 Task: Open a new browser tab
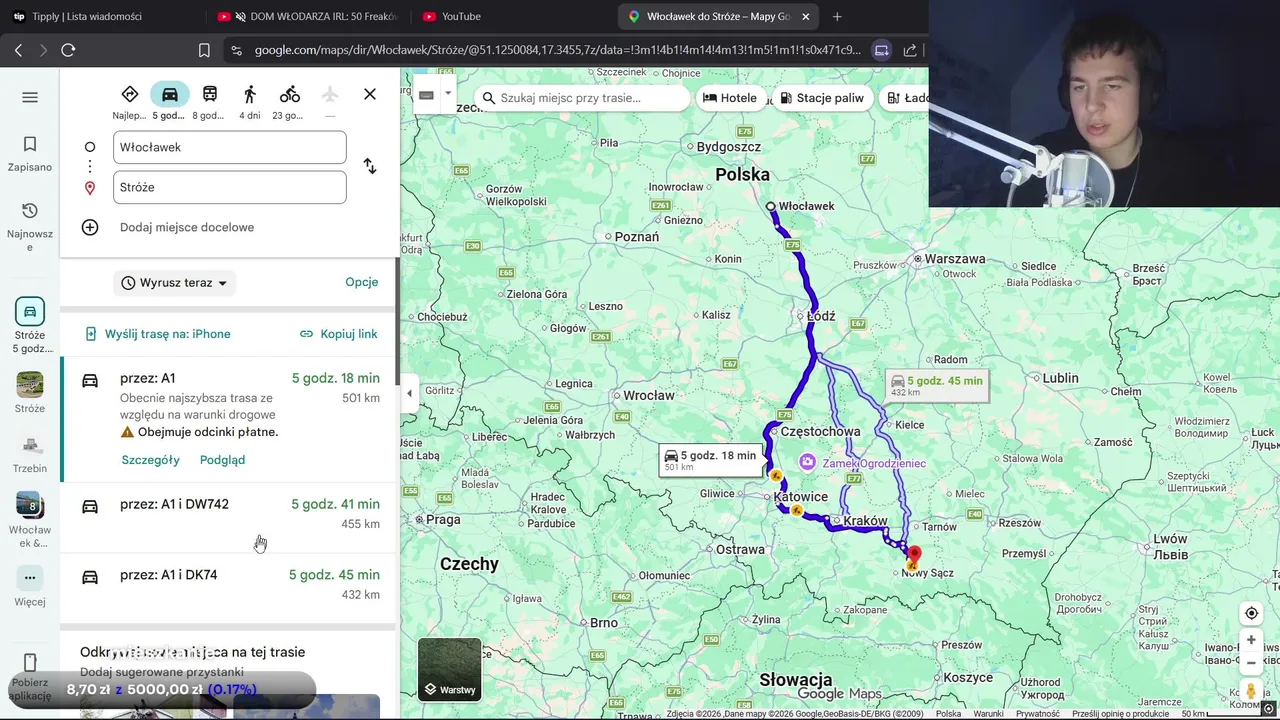pyautogui.click(x=837, y=16)
